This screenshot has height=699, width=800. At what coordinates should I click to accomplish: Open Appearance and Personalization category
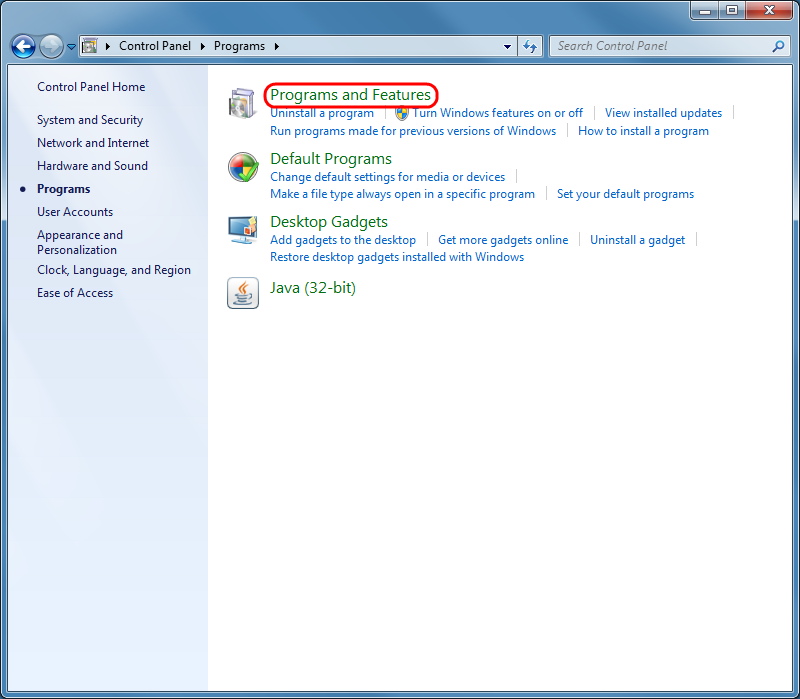(80, 242)
